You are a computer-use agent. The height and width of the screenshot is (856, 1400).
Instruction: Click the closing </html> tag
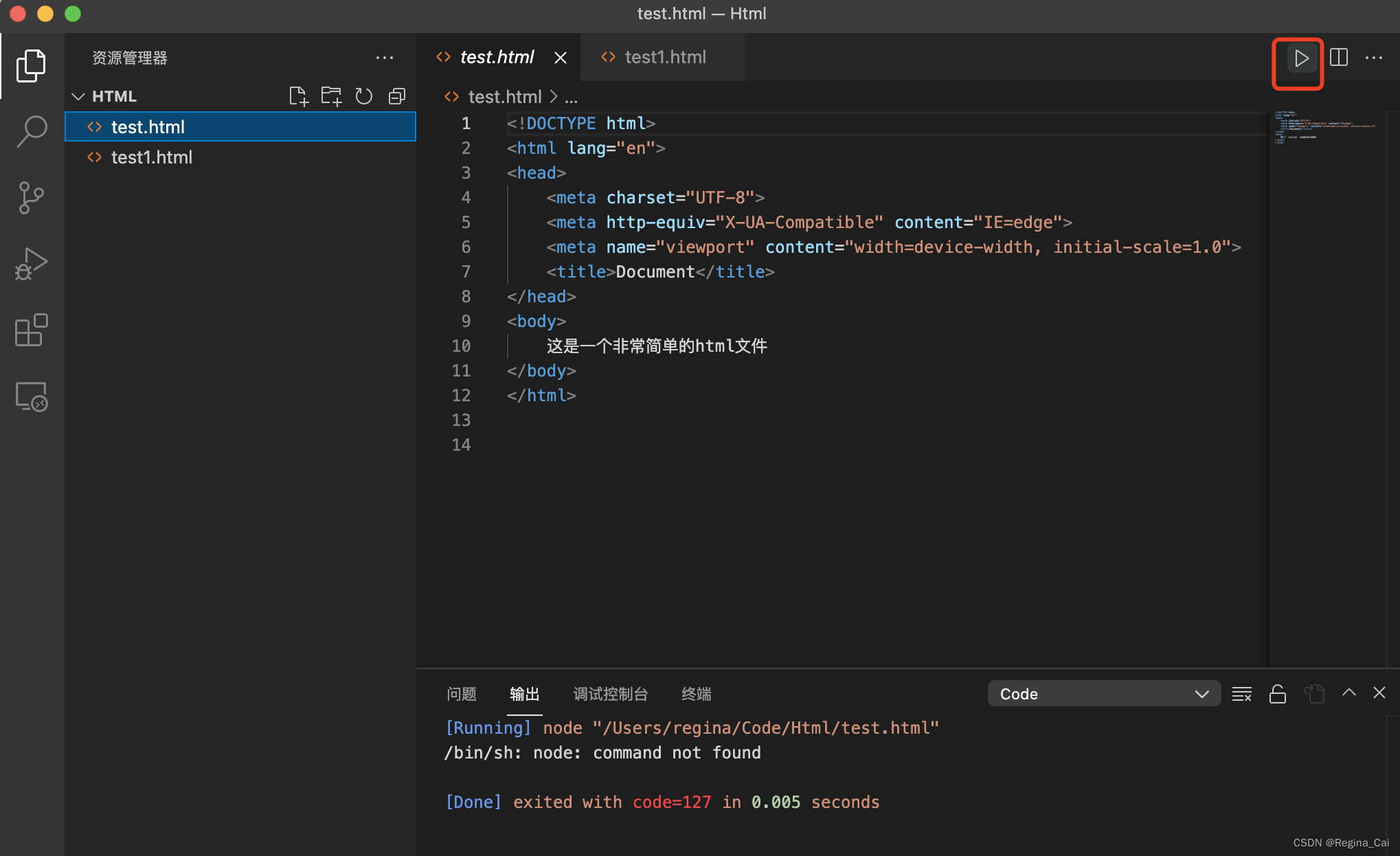click(x=541, y=396)
